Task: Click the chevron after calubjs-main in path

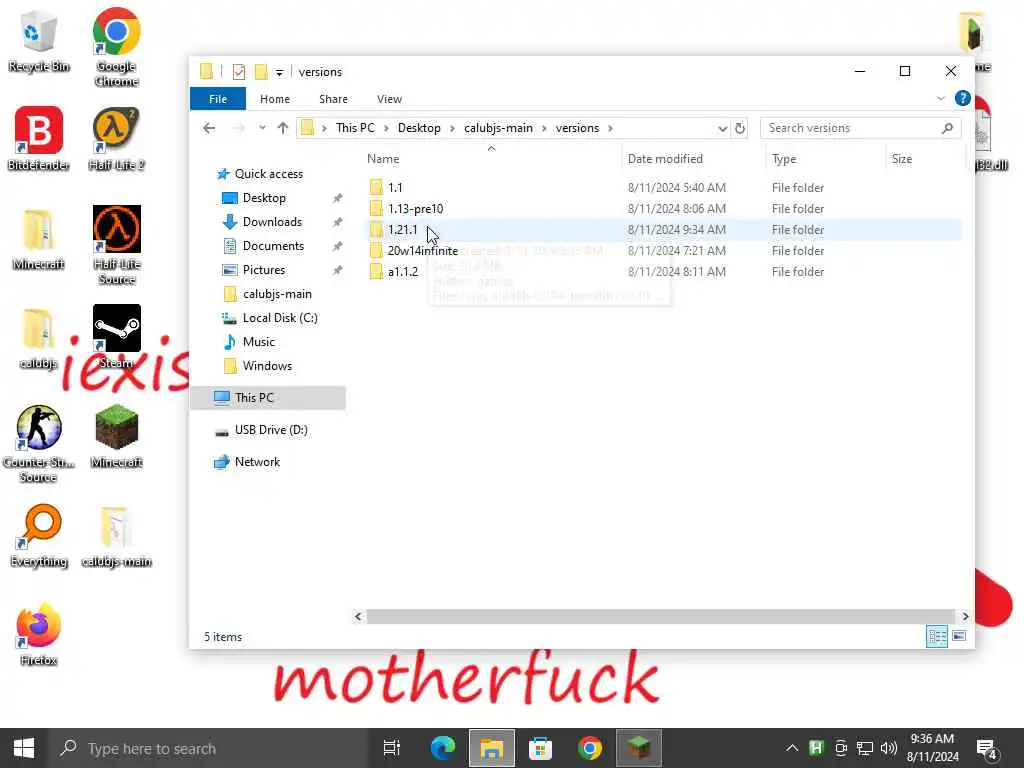Action: tap(544, 128)
